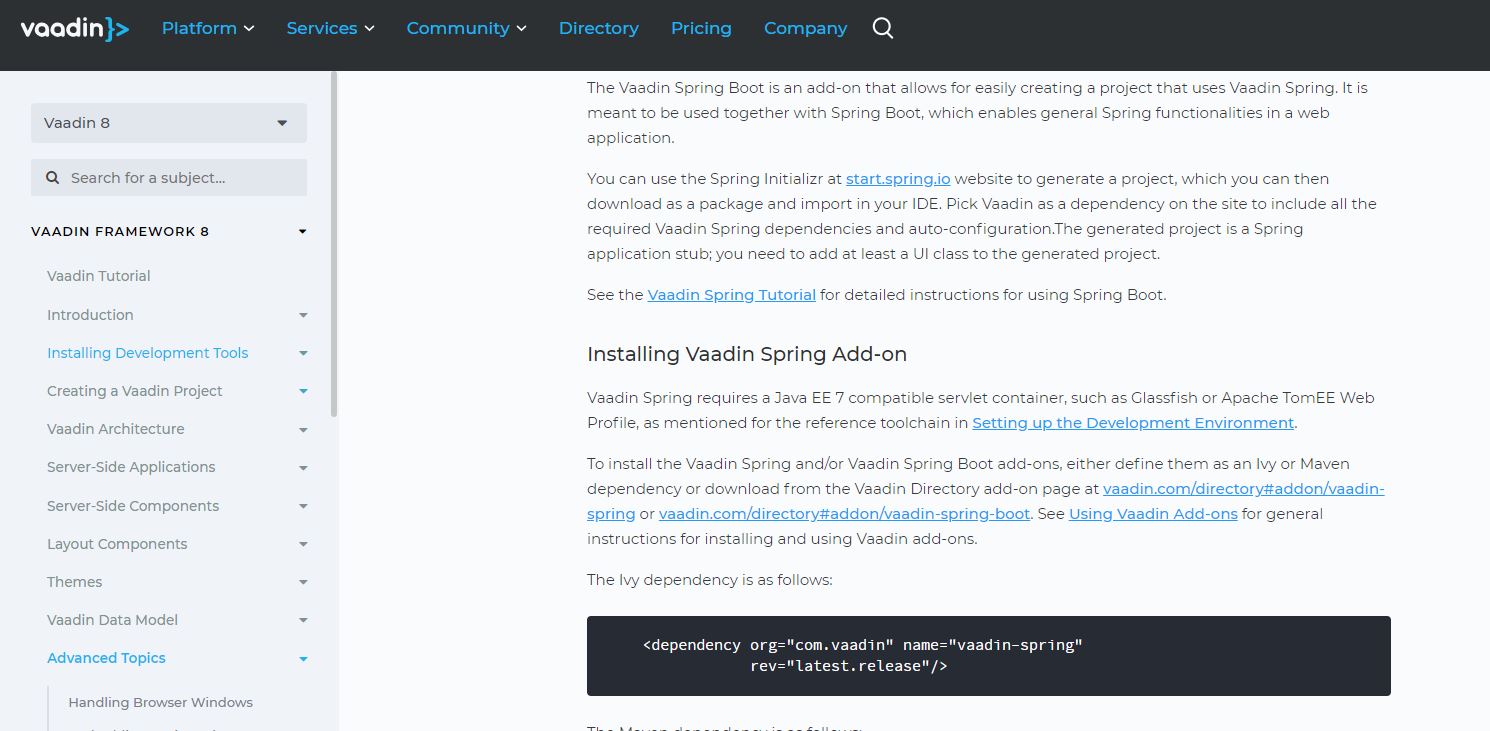Open the start.spring.io link
The width and height of the screenshot is (1490, 731).
[x=897, y=178]
